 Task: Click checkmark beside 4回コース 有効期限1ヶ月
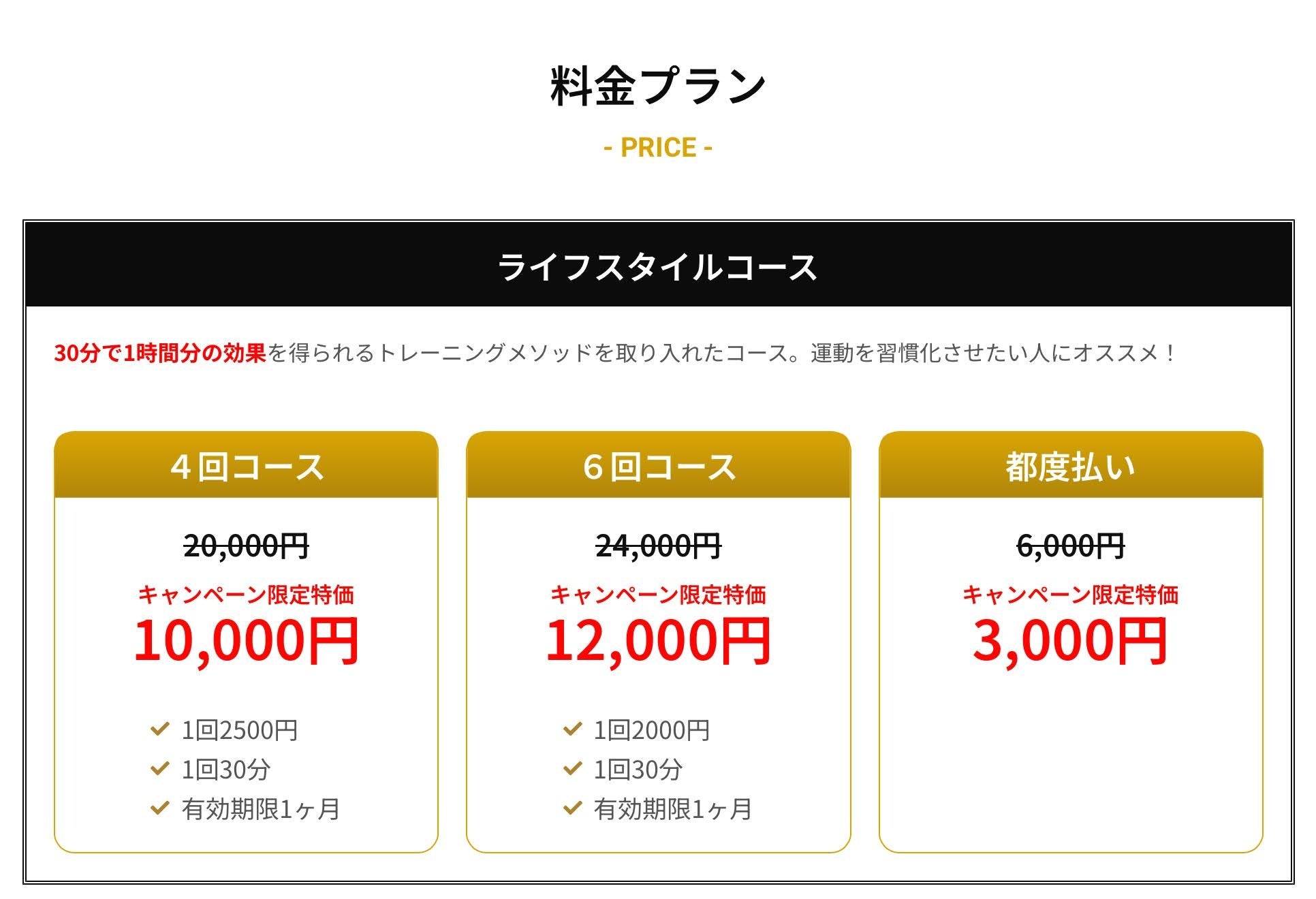pyautogui.click(x=159, y=808)
